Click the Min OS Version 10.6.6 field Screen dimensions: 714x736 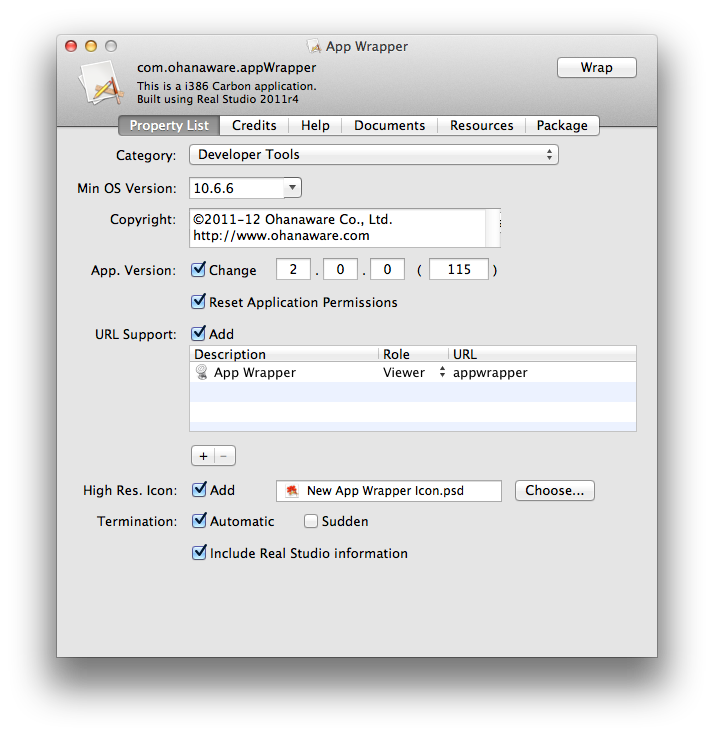click(x=237, y=188)
